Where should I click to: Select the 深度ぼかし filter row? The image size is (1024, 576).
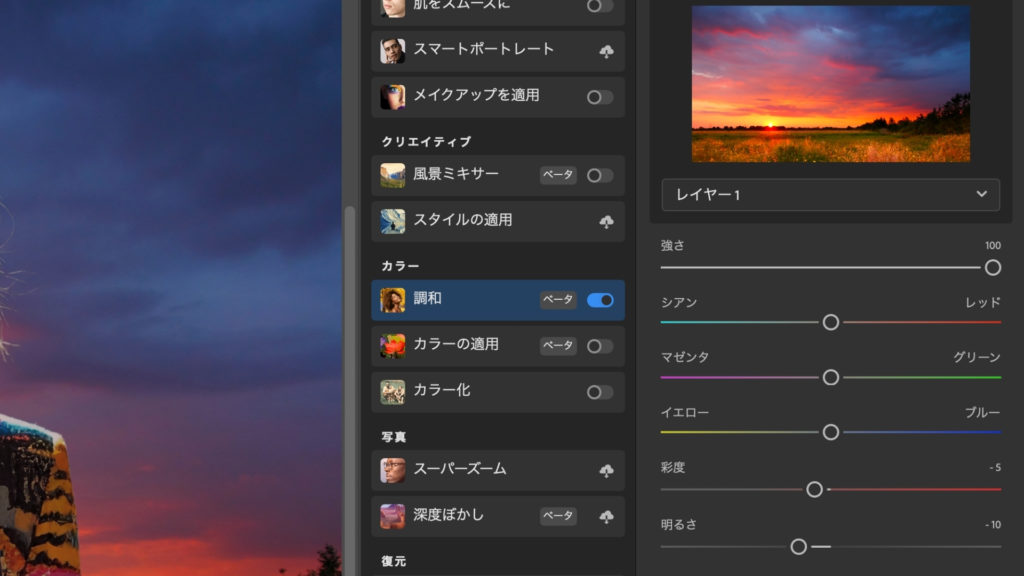460,516
